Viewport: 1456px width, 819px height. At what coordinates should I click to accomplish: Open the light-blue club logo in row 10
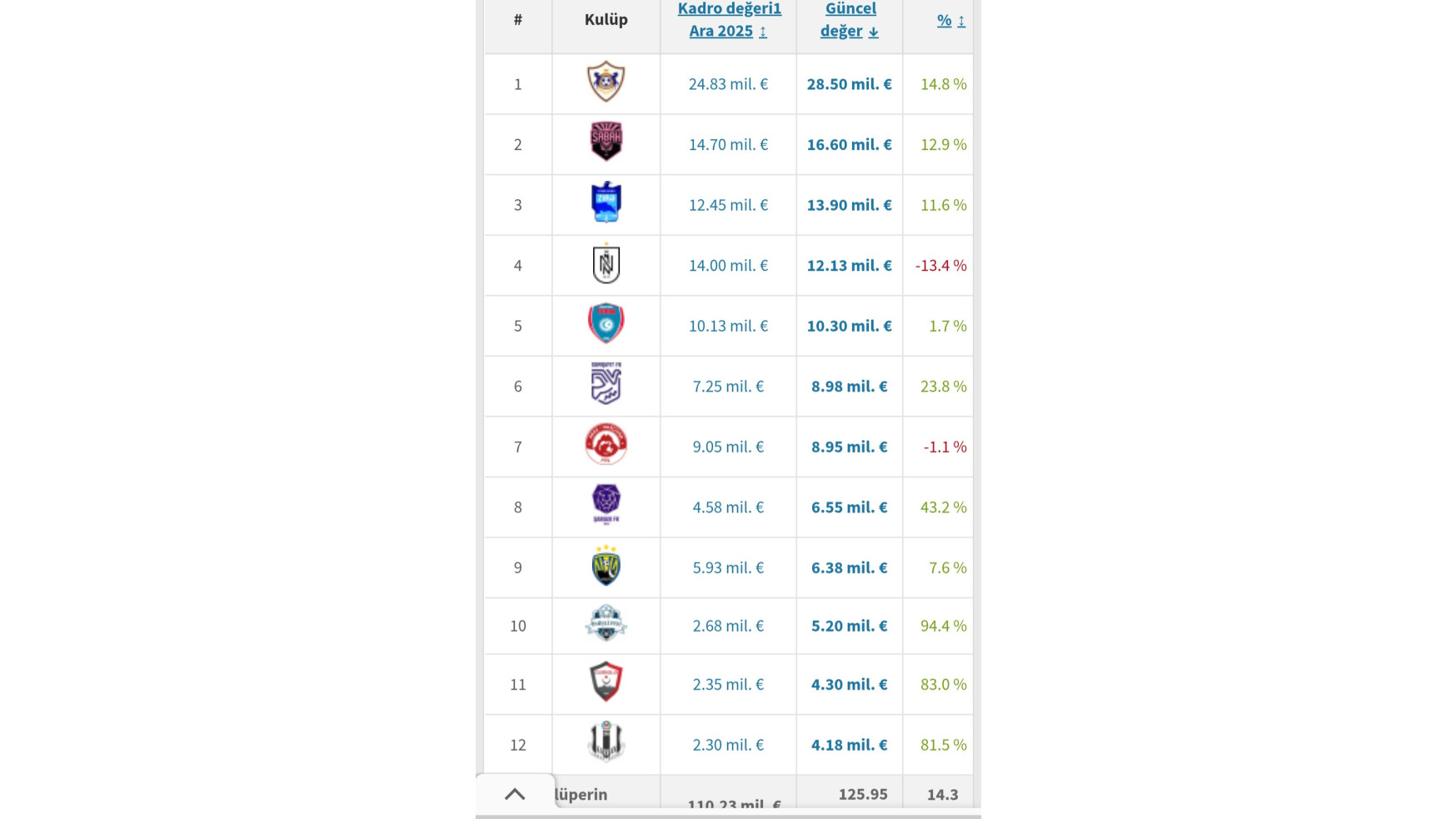click(606, 624)
